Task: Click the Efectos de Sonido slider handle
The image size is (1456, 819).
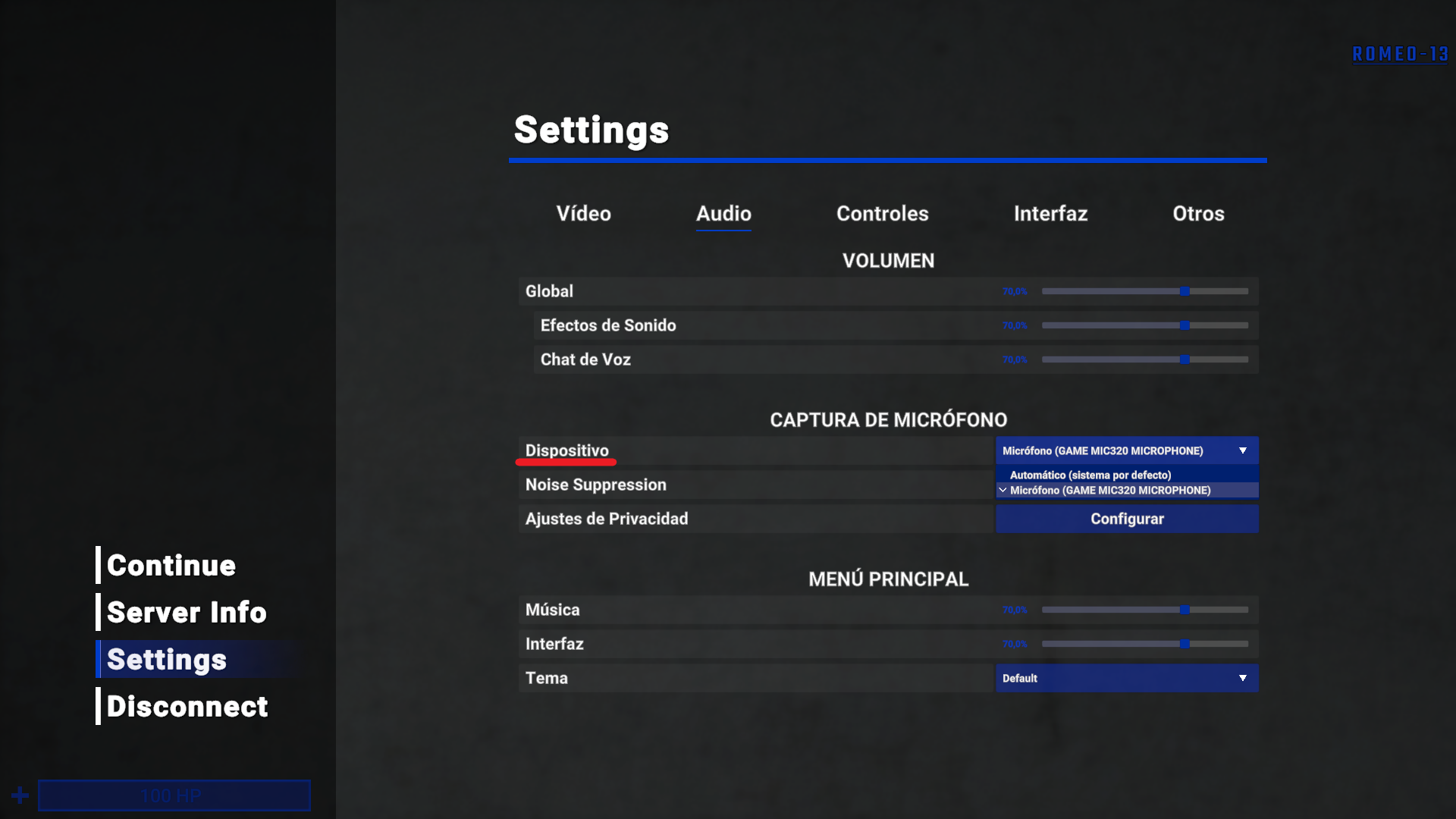Action: [1185, 325]
